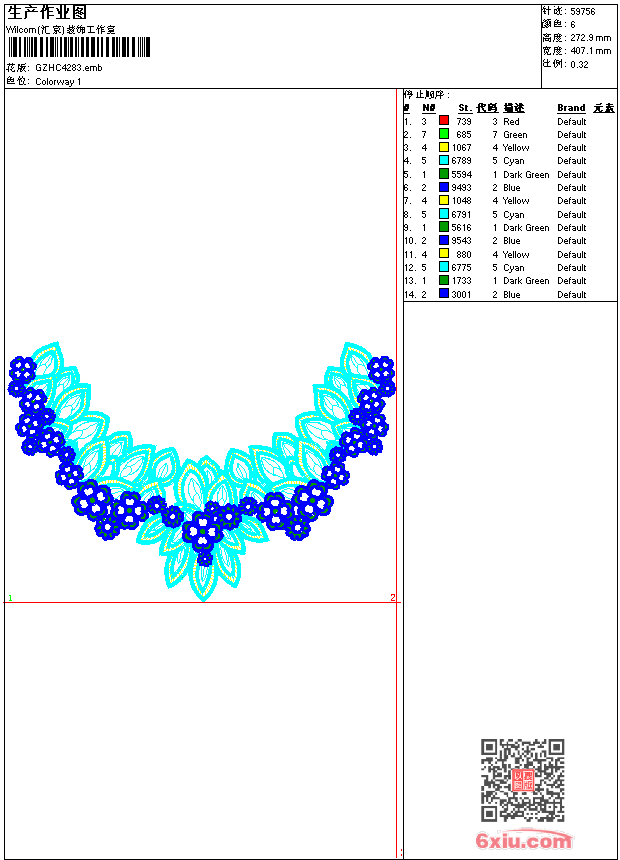Viewport: 620px width, 860px height.
Task: Click the Dark Green description in stop 9
Action: coord(526,228)
